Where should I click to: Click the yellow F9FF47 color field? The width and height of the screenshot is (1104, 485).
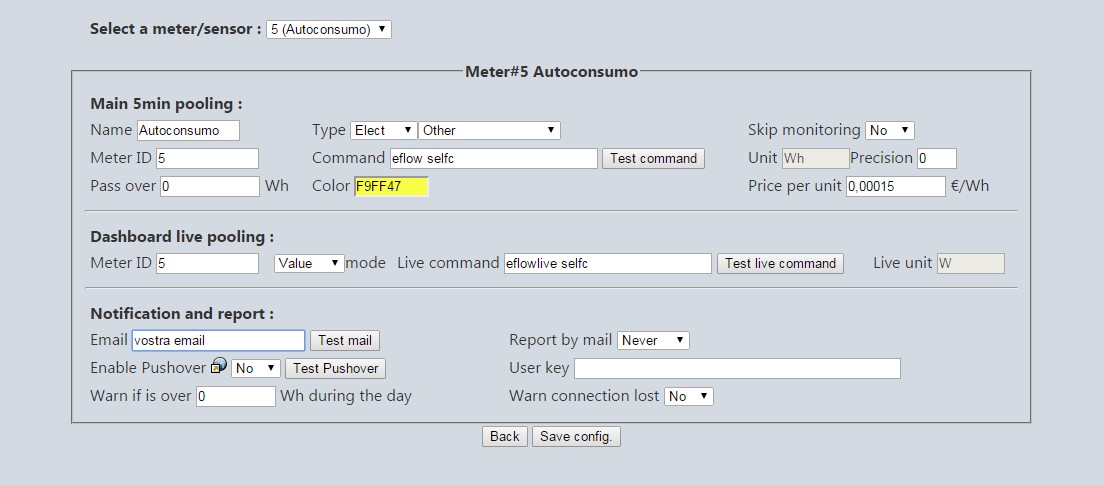[x=391, y=187]
